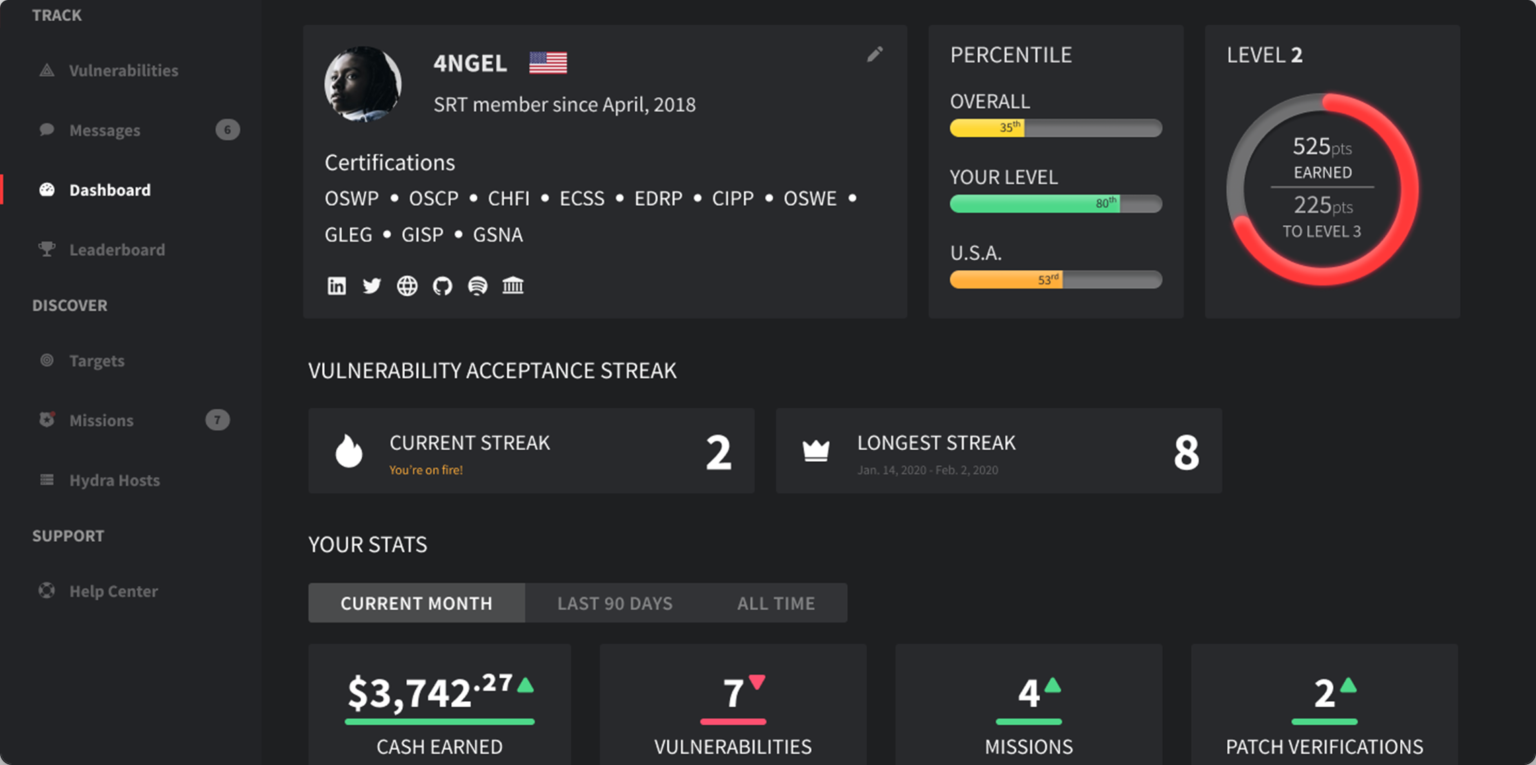Edit profile using the pencil icon
1536x765 pixels.
pyautogui.click(x=875, y=54)
